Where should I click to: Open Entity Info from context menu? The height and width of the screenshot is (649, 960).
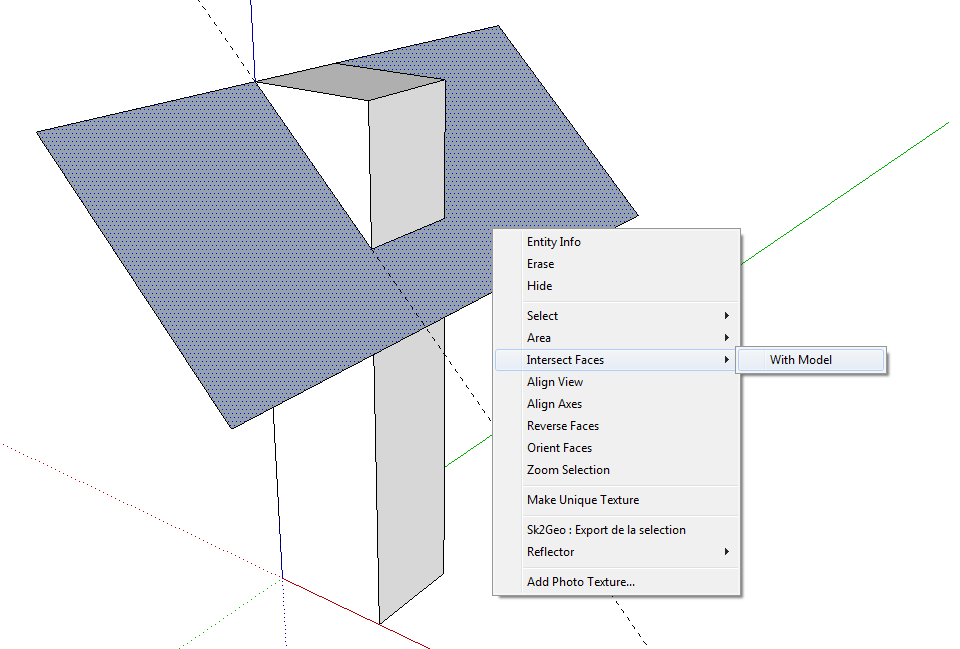click(617, 242)
